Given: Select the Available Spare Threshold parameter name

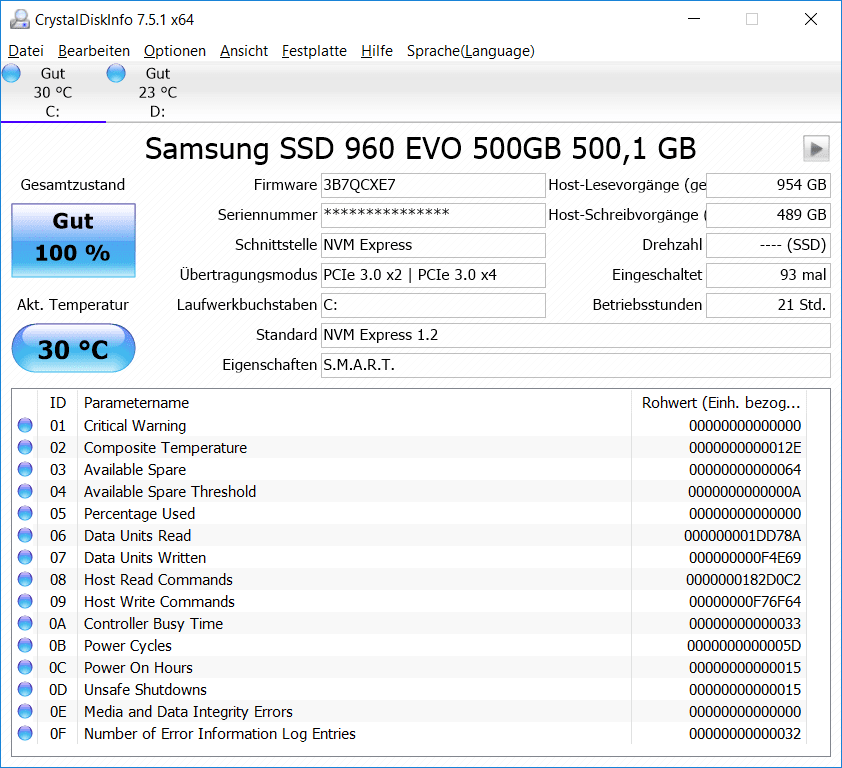Looking at the screenshot, I should (170, 492).
